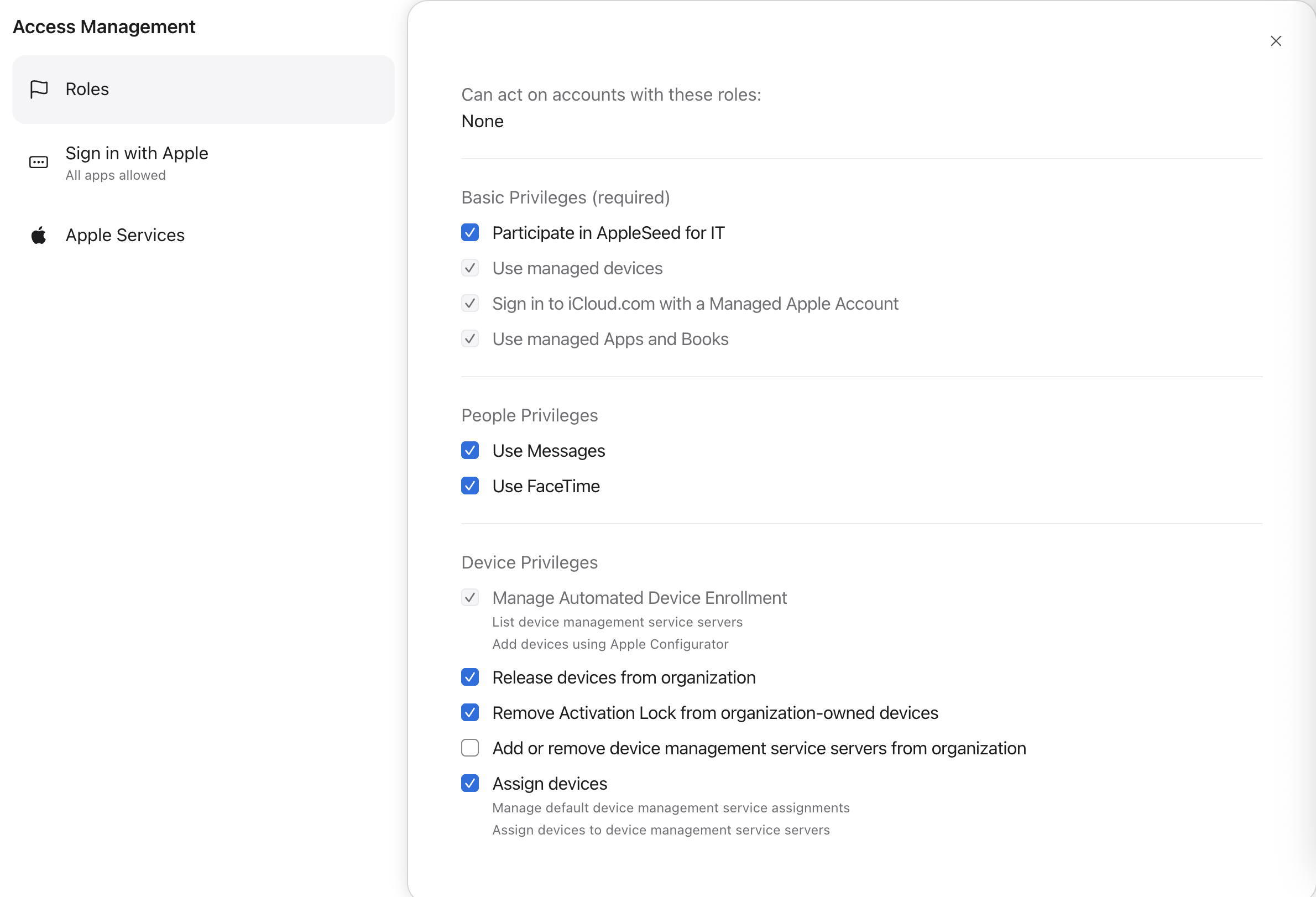Click the "Device Privileges" heading
Viewport: 1316px width, 897px height.
point(530,563)
